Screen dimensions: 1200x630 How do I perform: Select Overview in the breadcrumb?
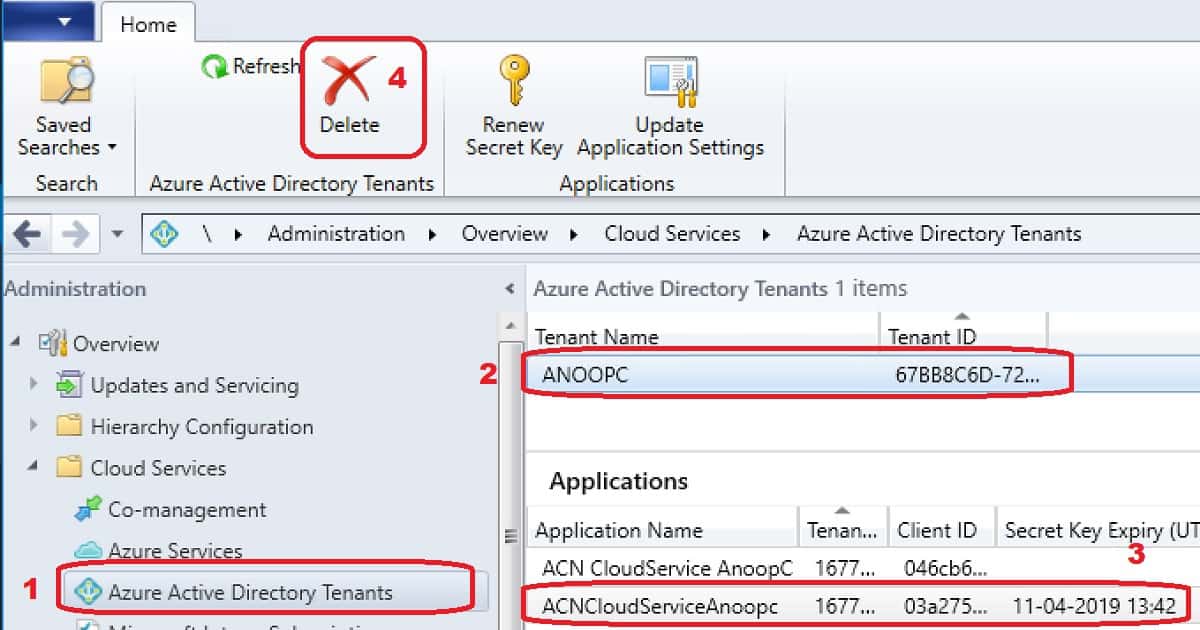(504, 234)
